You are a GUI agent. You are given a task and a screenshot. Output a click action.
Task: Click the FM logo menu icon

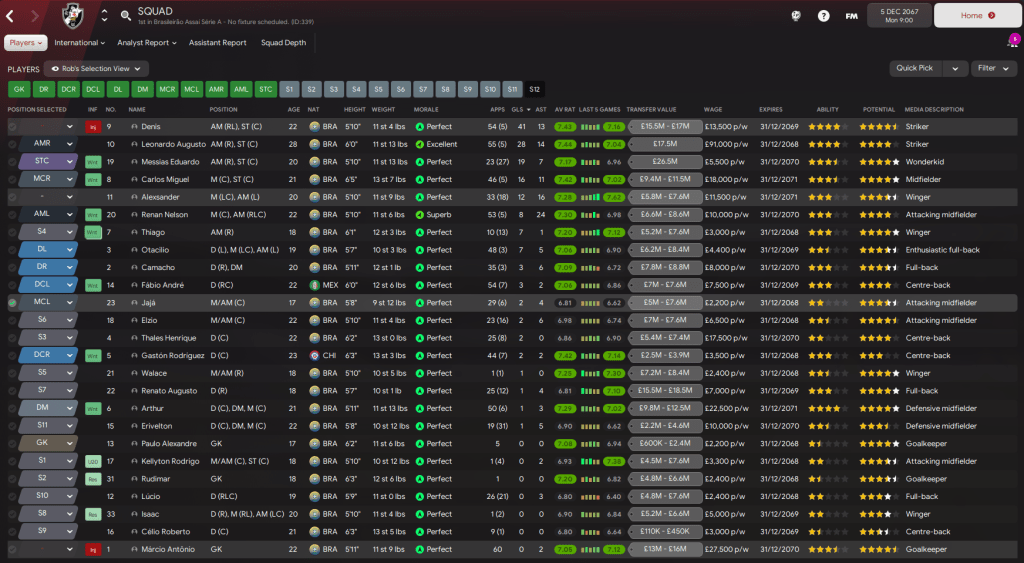[851, 16]
